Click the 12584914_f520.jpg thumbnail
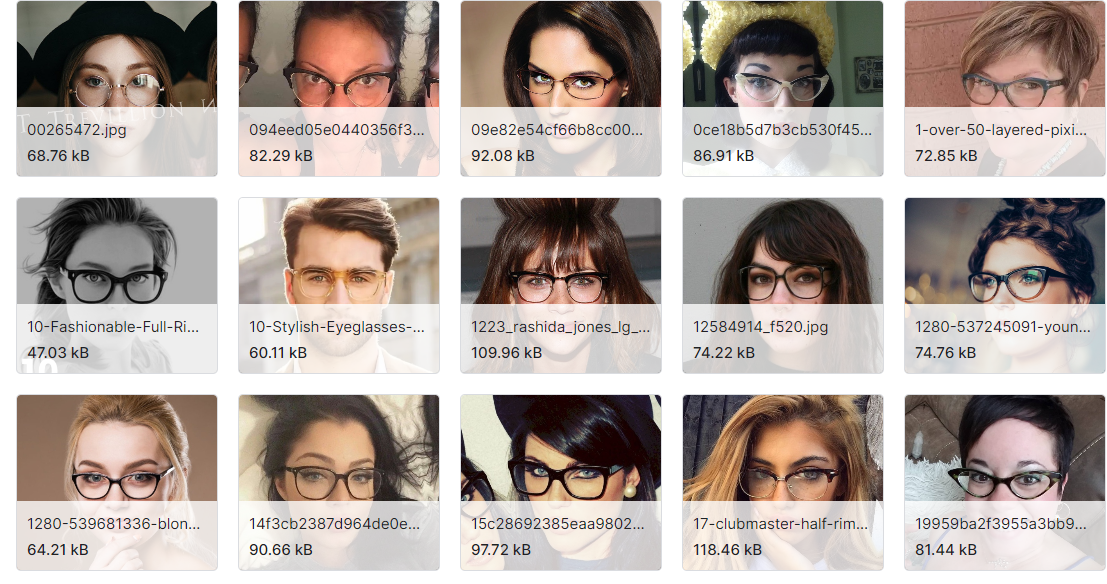The height and width of the screenshot is (584, 1107). (782, 285)
